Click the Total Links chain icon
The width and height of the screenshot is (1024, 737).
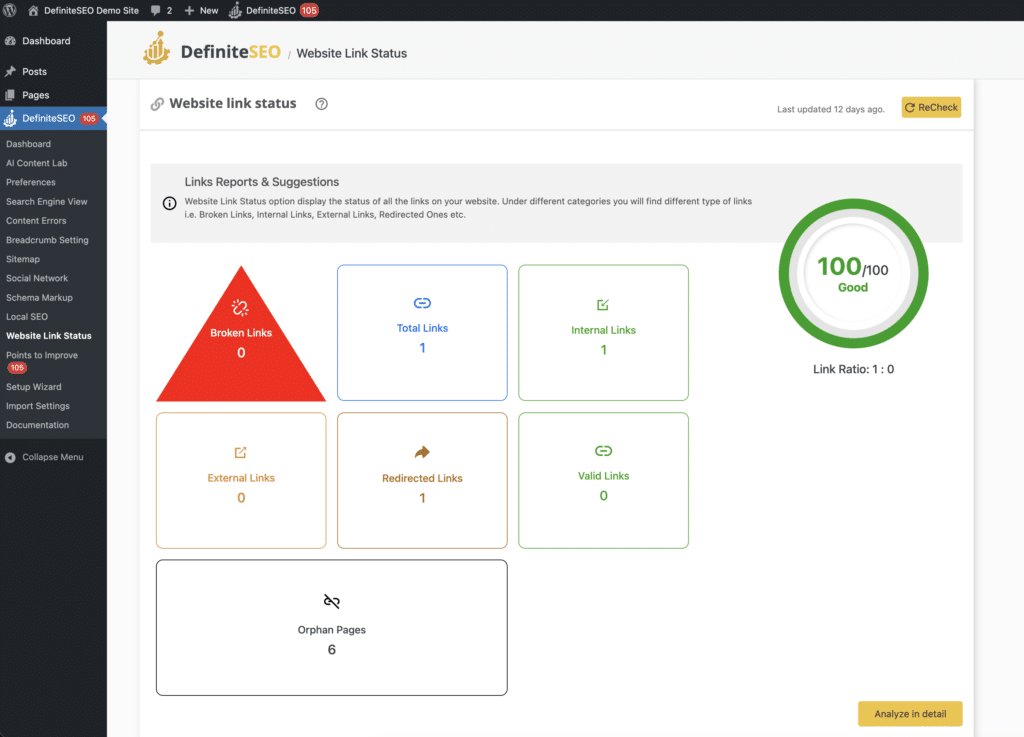click(423, 303)
